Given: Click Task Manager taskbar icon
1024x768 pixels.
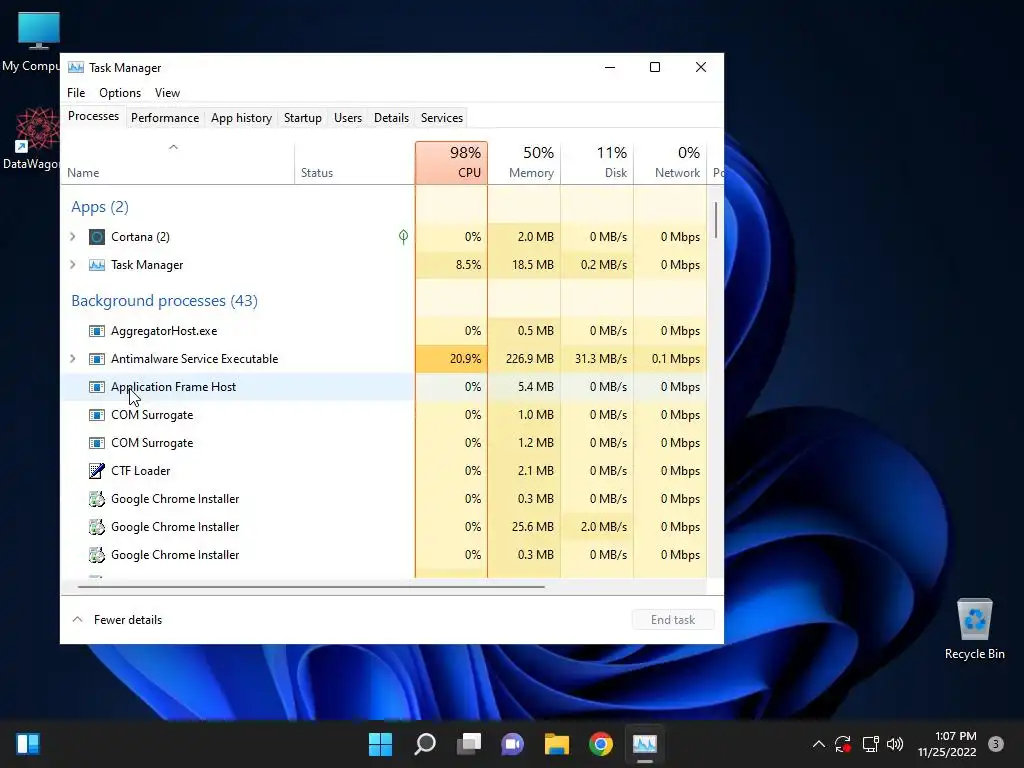Looking at the screenshot, I should point(645,744).
